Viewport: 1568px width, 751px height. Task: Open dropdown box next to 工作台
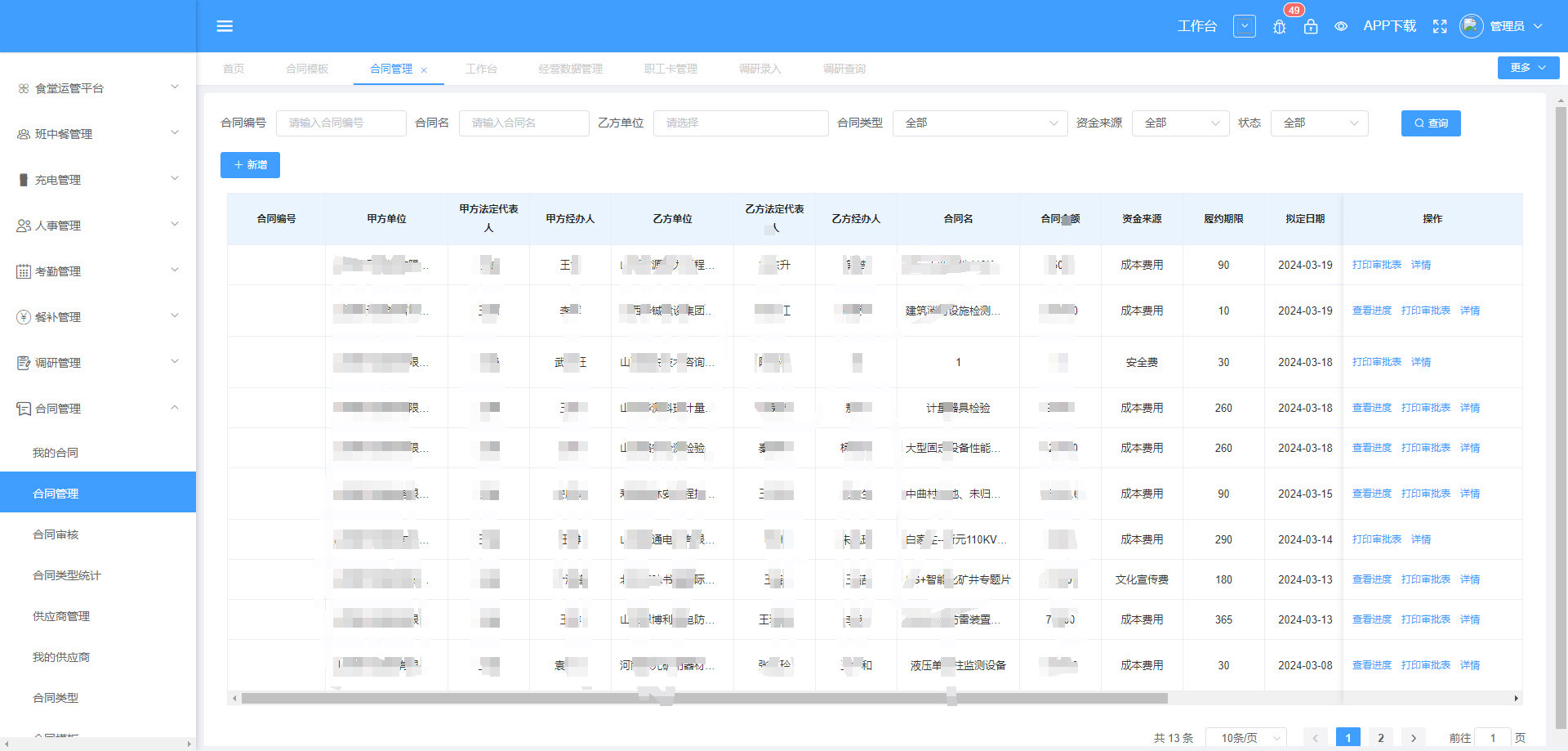click(x=1244, y=26)
